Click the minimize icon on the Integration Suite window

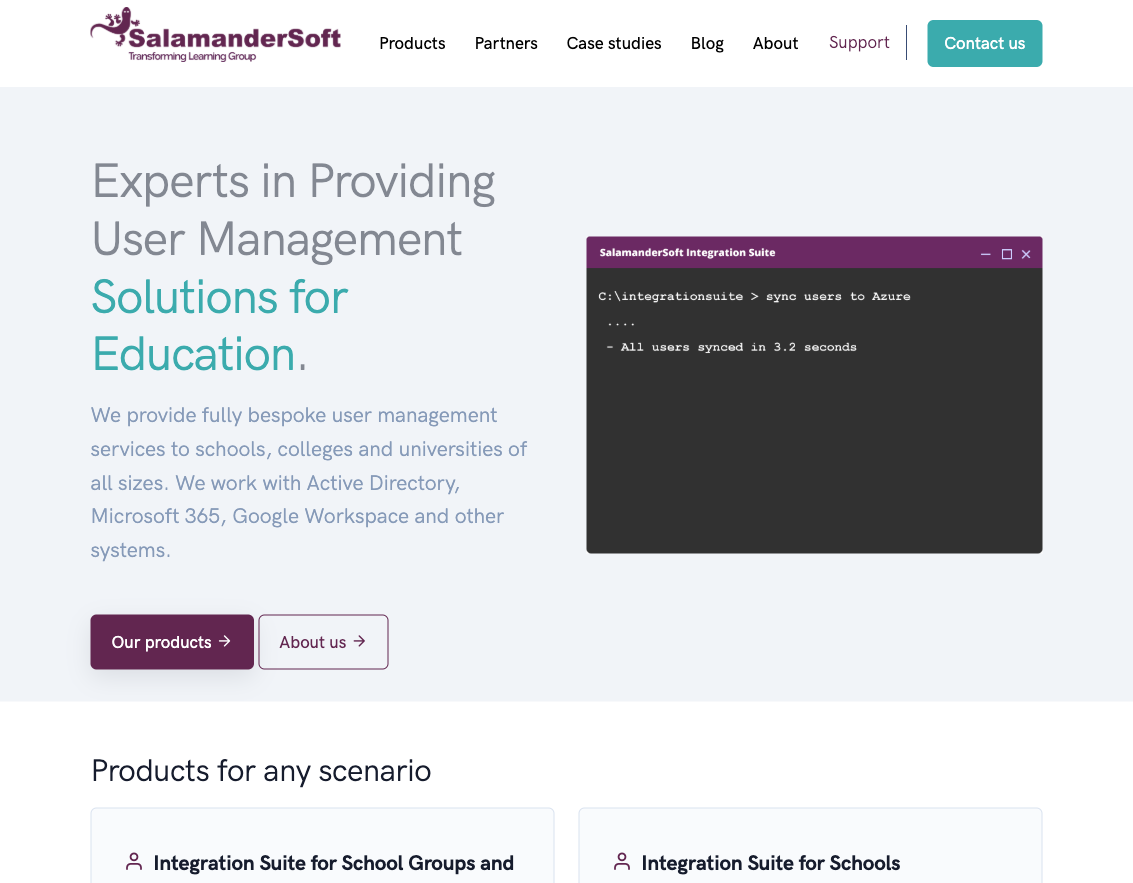[x=986, y=254]
